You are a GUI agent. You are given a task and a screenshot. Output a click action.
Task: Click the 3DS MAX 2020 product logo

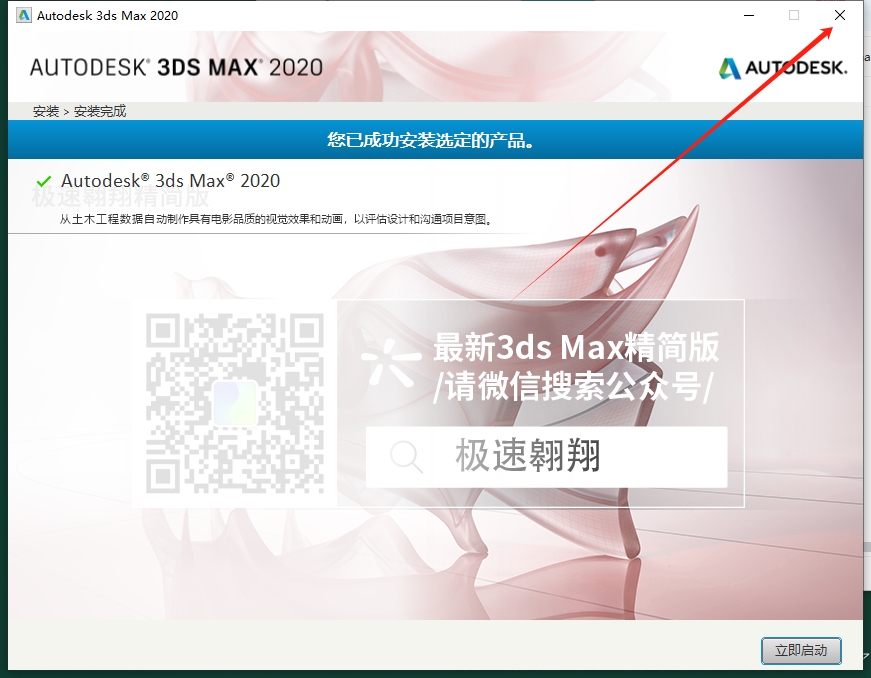point(170,66)
